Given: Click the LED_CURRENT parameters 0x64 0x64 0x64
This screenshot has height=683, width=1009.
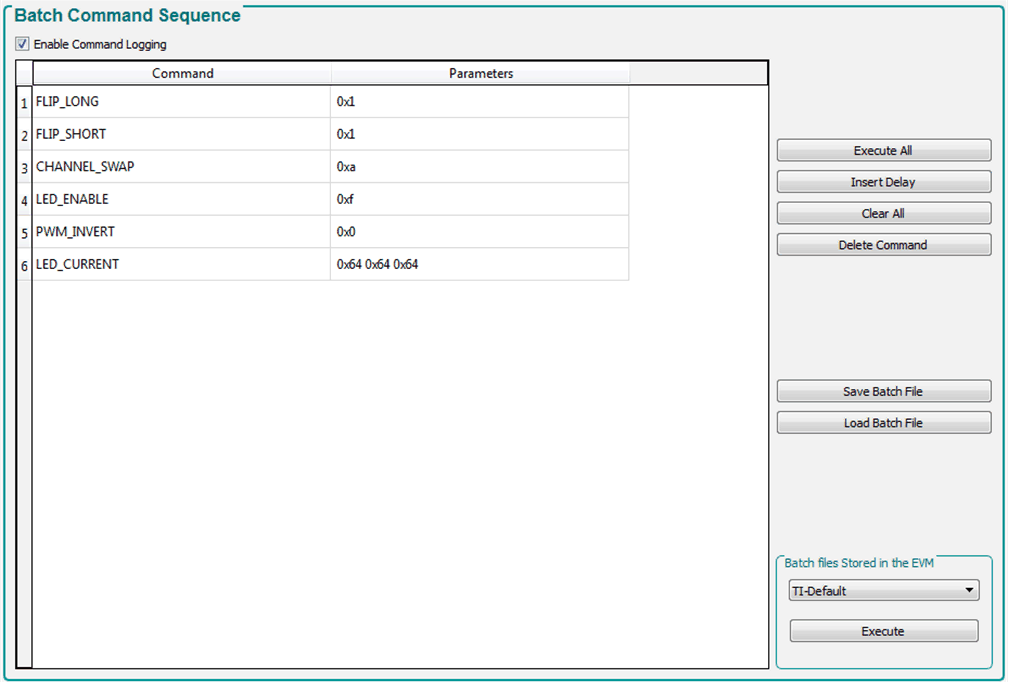Looking at the screenshot, I should [378, 264].
